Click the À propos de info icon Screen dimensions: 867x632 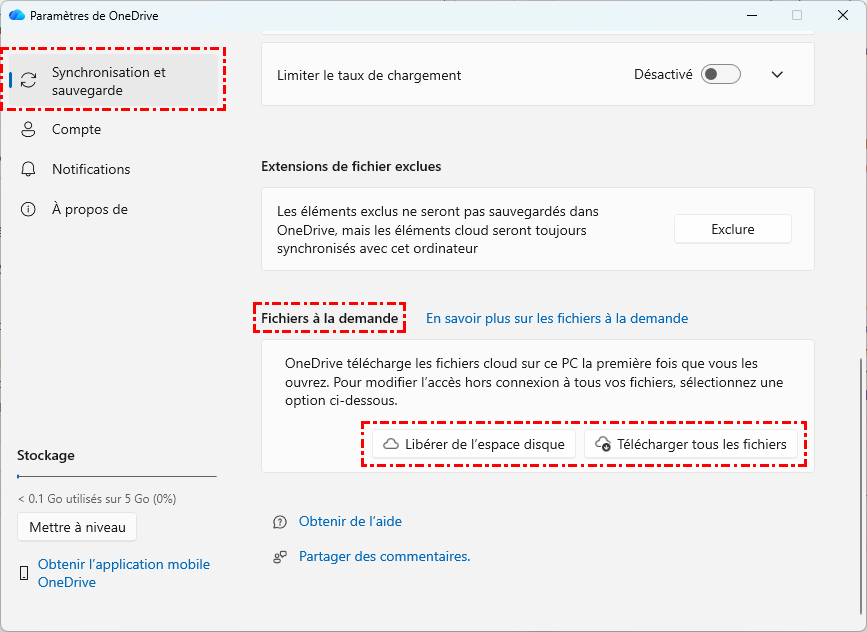click(x=28, y=209)
